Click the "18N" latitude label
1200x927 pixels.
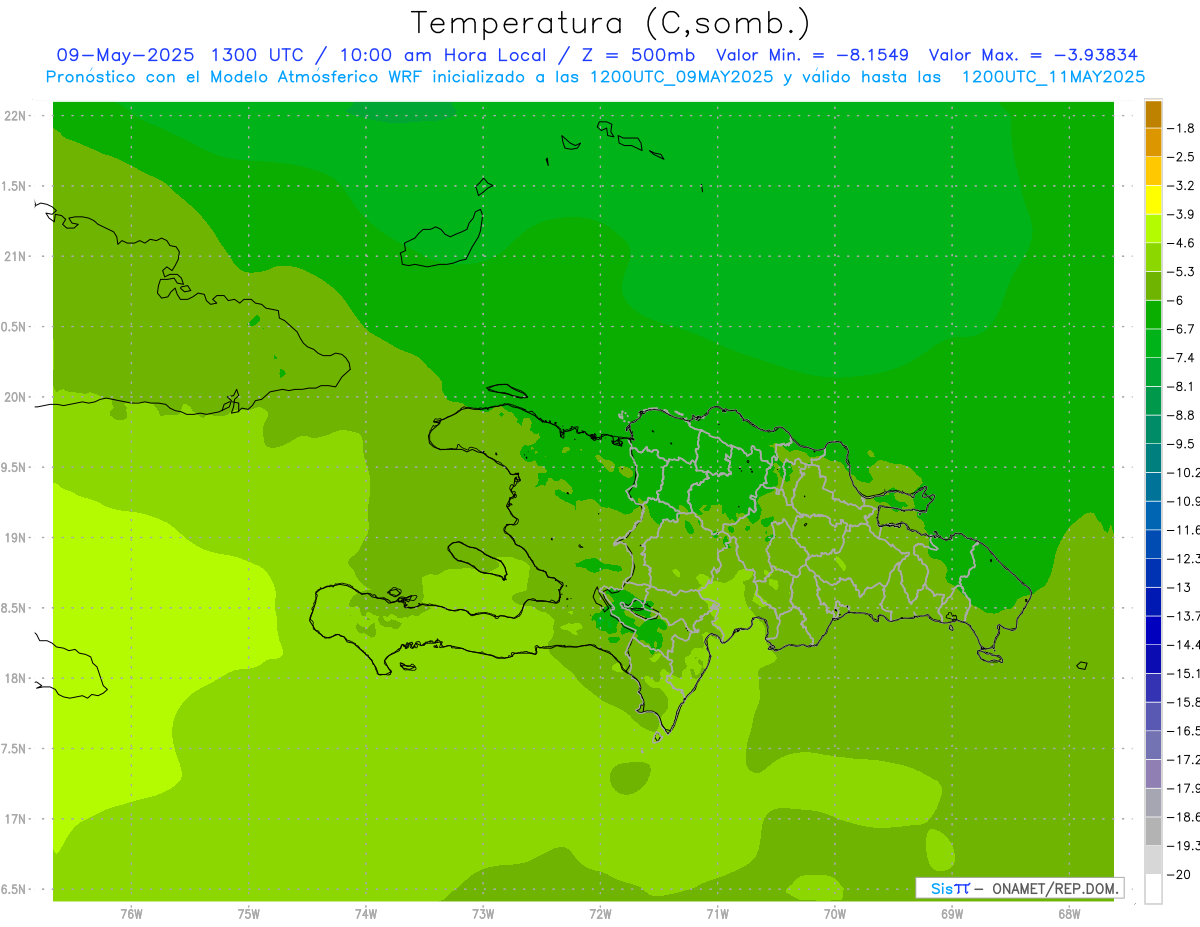(15, 678)
